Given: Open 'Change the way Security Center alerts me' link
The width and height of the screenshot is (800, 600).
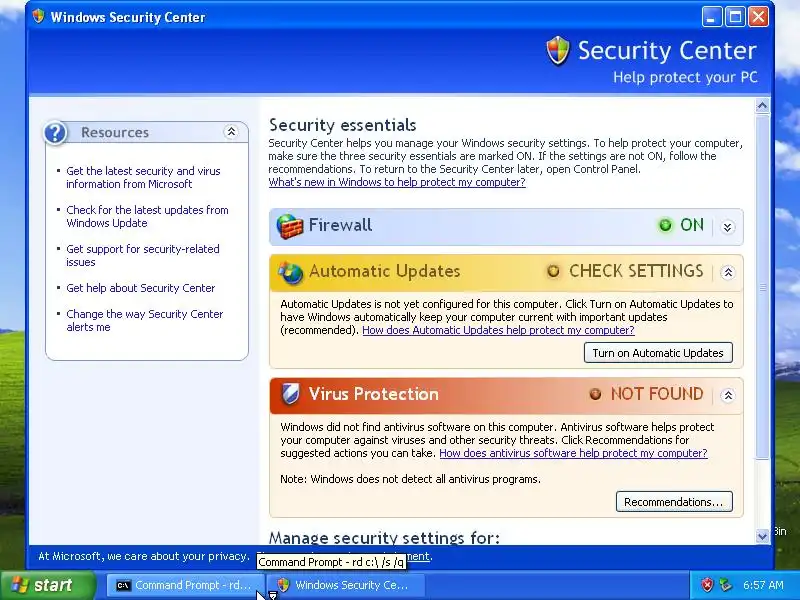Looking at the screenshot, I should click(145, 320).
